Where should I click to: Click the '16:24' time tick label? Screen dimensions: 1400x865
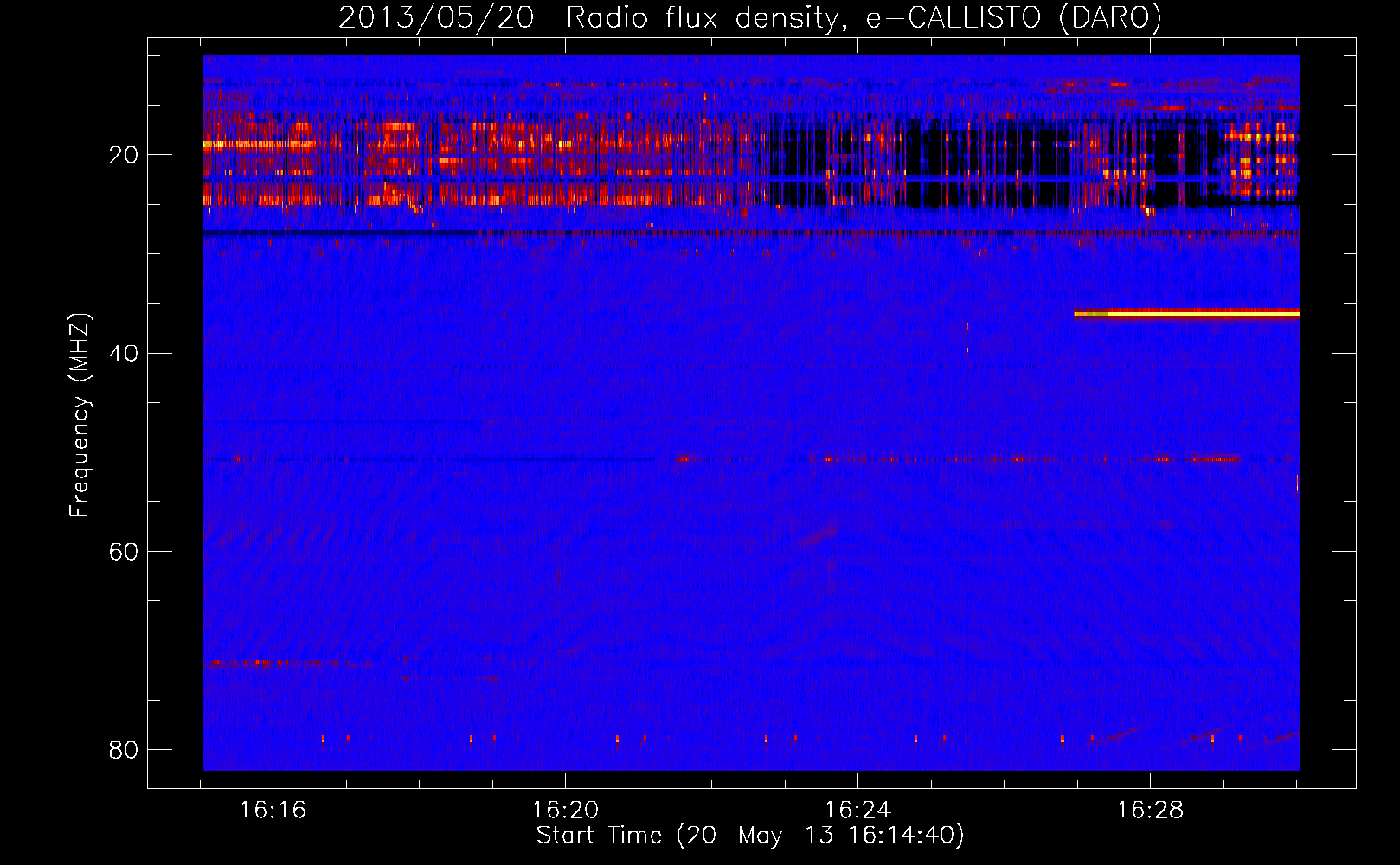point(857,811)
